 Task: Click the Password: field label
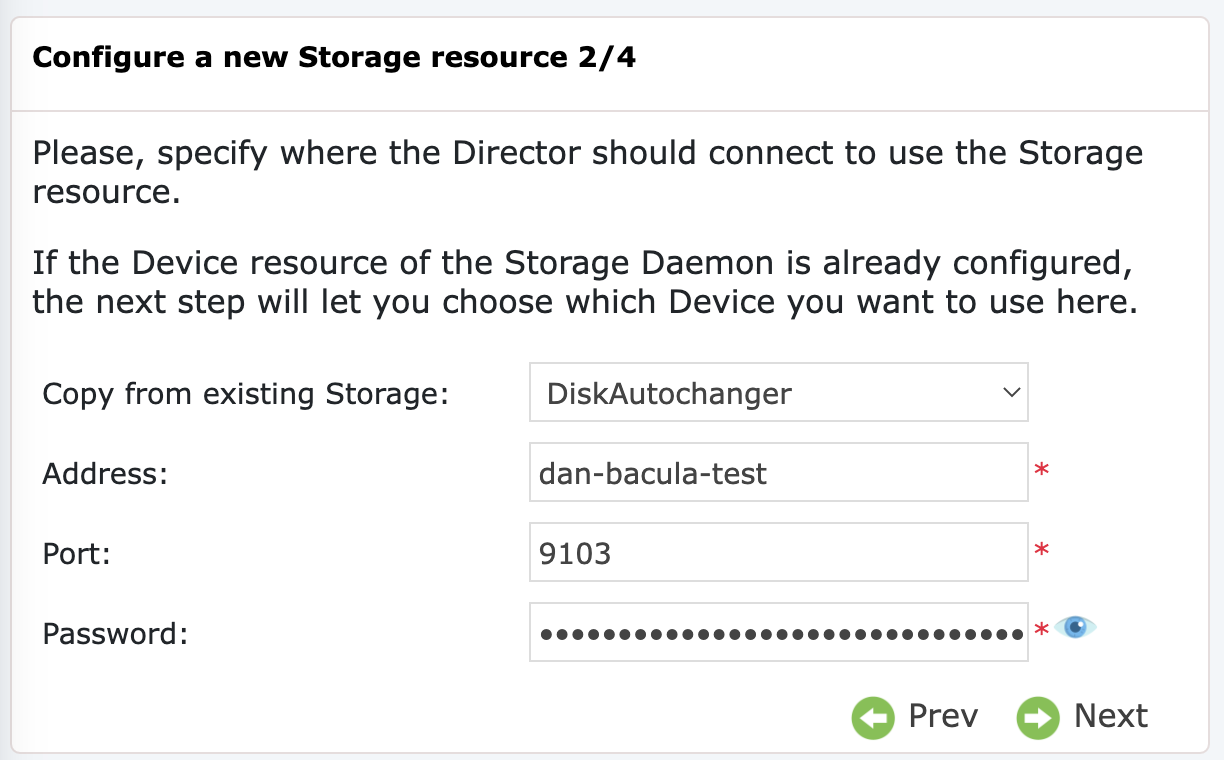pos(115,633)
